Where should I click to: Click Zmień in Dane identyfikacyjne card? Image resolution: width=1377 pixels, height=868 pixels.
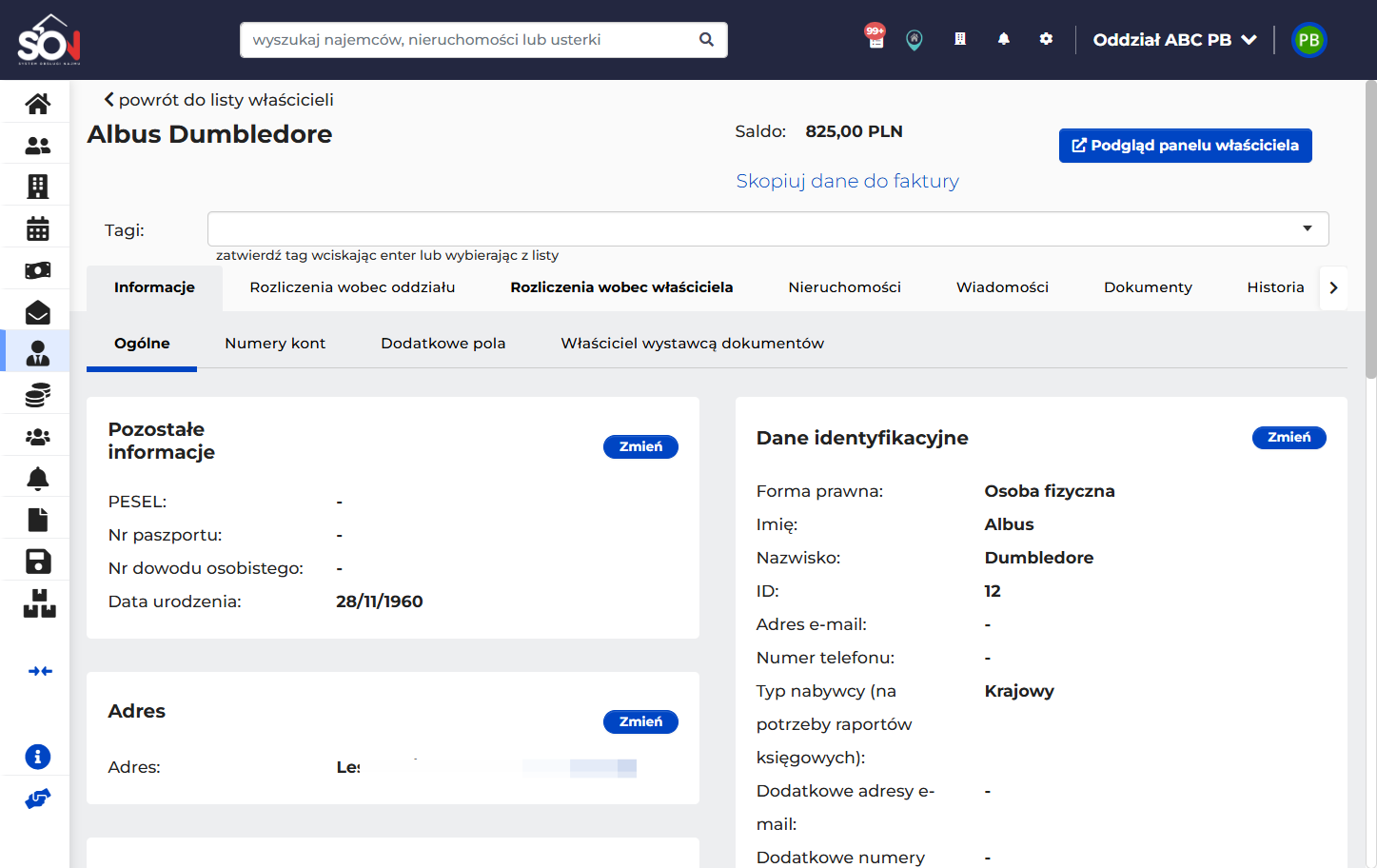point(1289,438)
